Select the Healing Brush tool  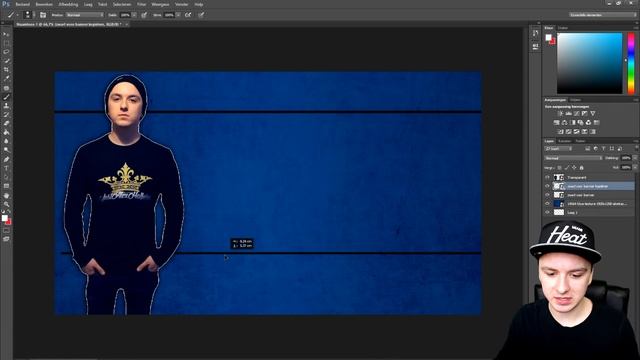(6, 88)
